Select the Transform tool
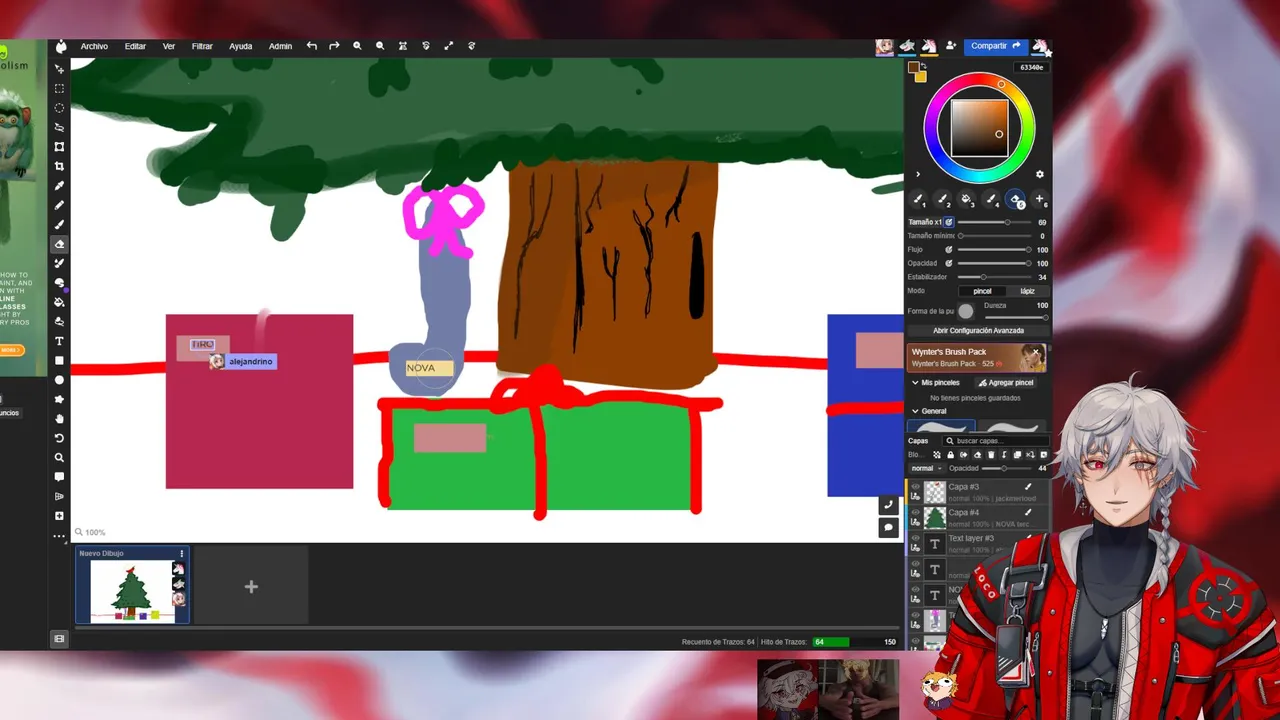1280x720 pixels. [x=59, y=146]
